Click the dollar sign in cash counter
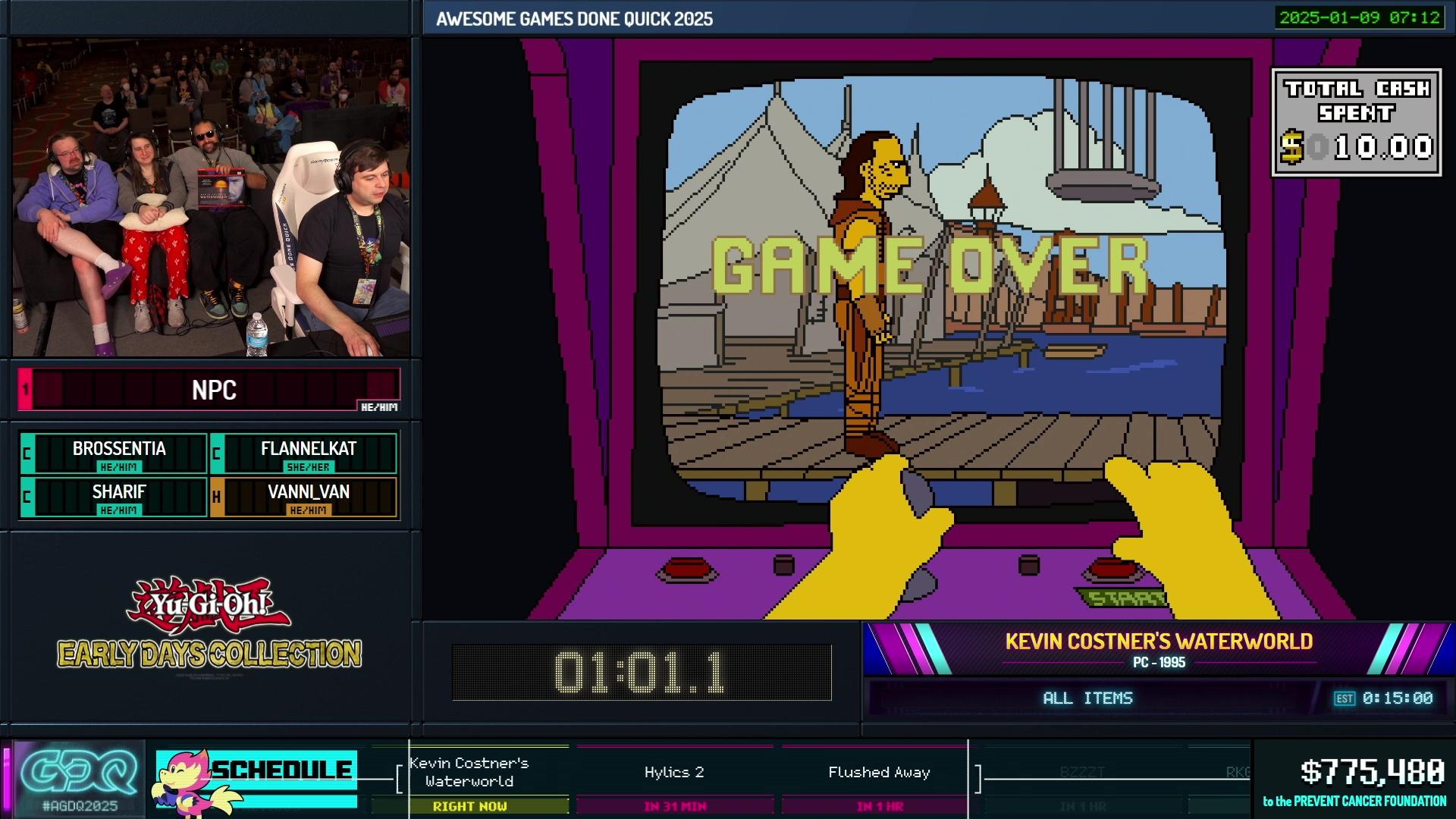This screenshot has width=1456, height=819. point(1292,146)
